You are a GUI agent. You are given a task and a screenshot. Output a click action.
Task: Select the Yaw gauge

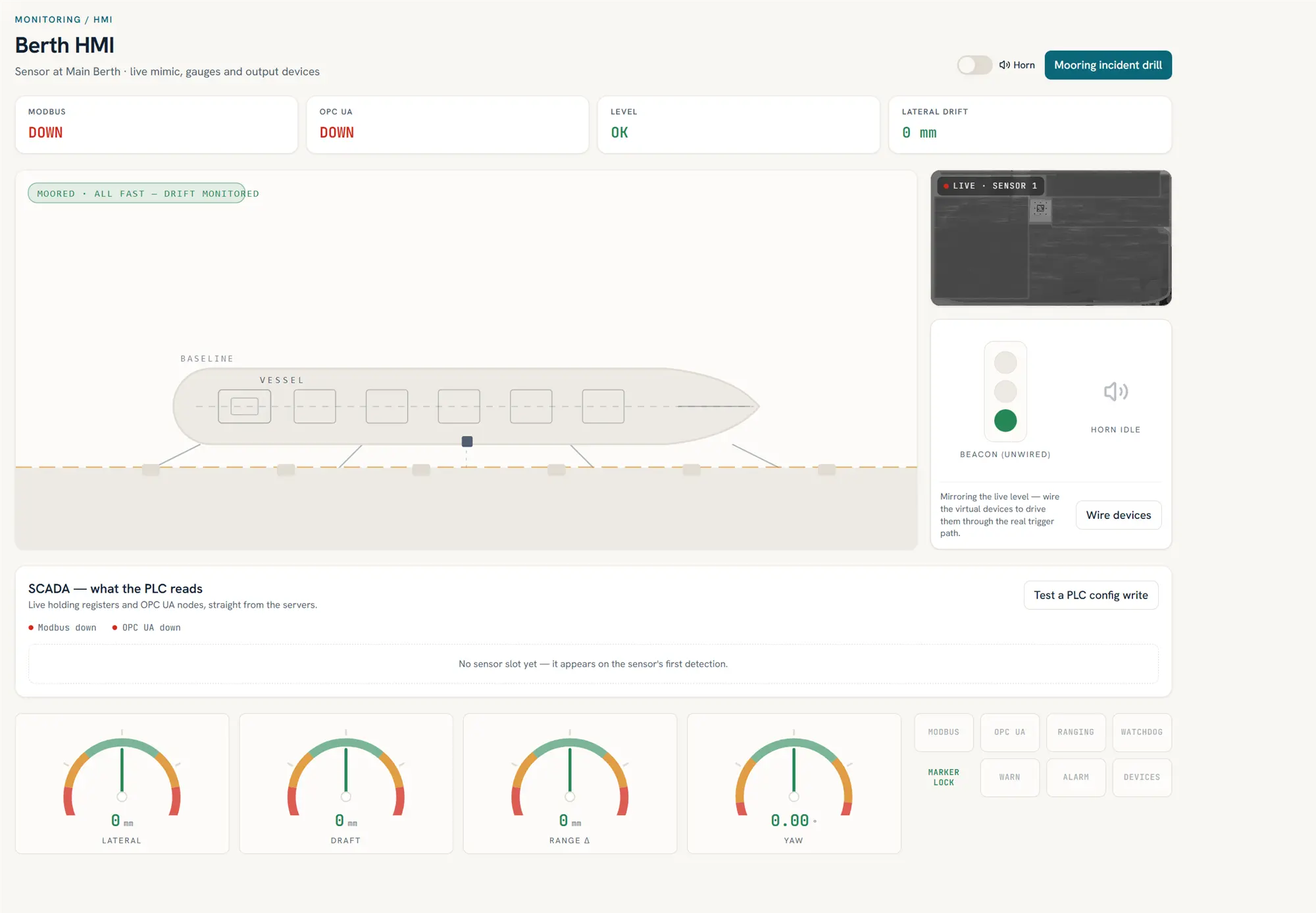coord(794,784)
